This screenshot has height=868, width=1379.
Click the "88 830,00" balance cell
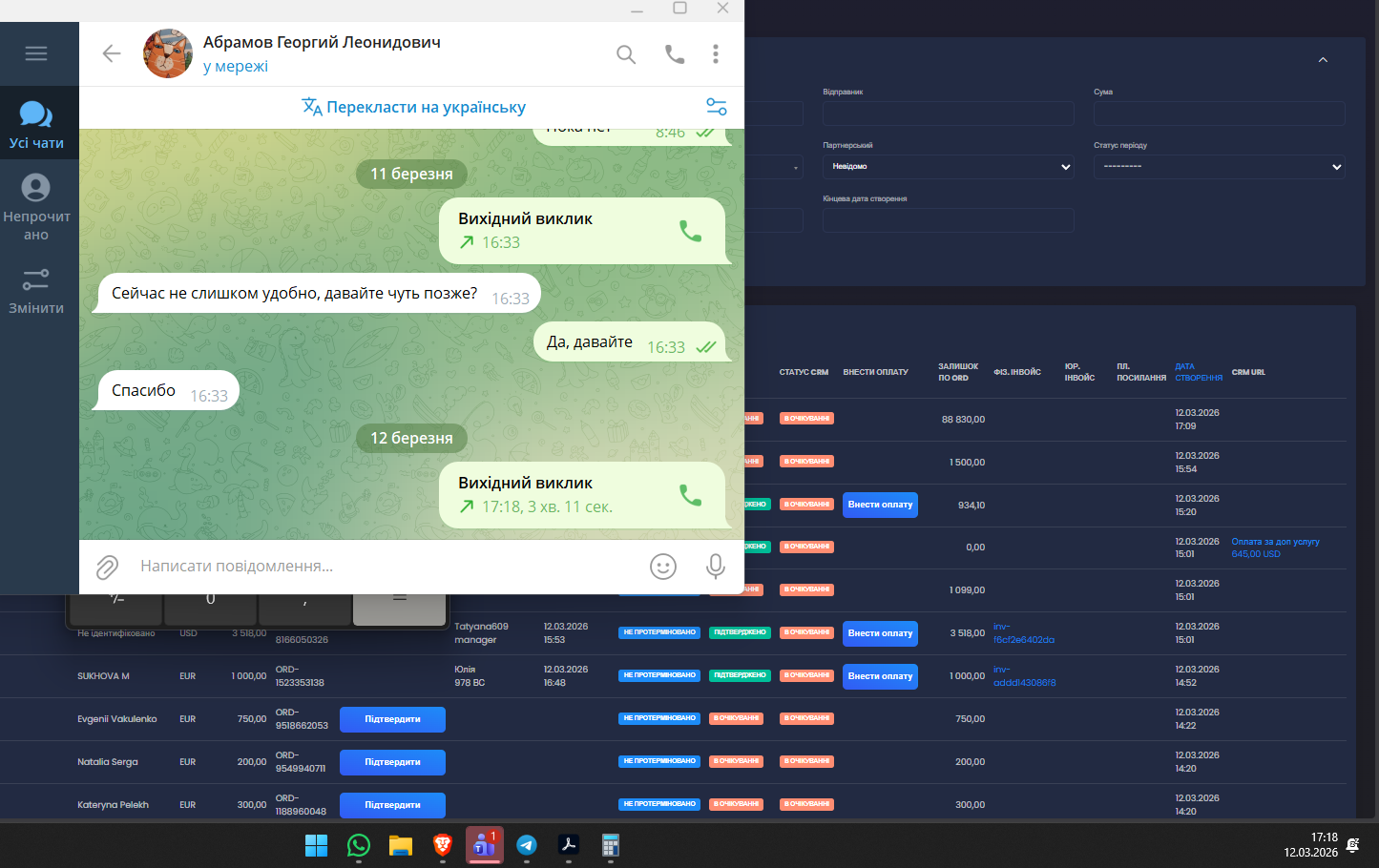tap(963, 420)
